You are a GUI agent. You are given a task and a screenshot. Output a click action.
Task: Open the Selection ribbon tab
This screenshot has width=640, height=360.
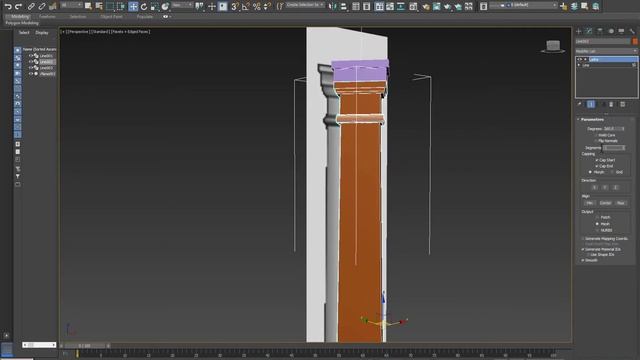click(x=78, y=17)
